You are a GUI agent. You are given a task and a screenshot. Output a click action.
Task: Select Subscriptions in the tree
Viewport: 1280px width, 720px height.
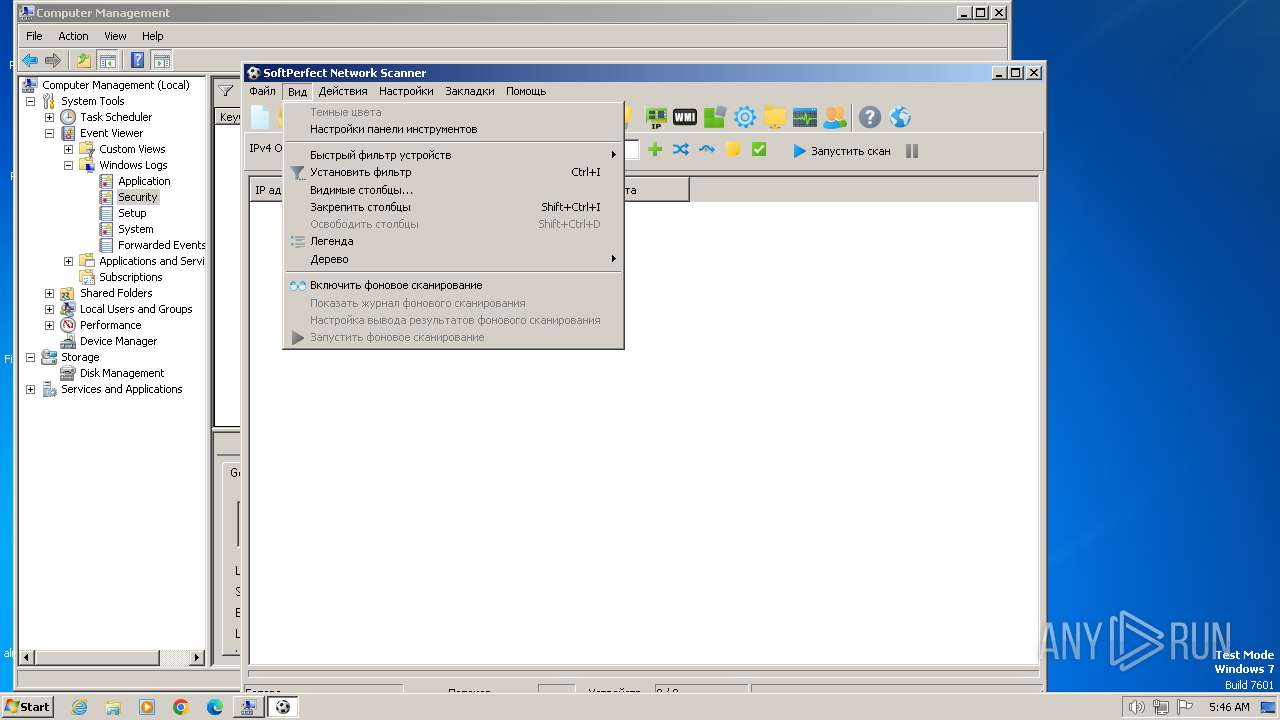click(x=130, y=277)
